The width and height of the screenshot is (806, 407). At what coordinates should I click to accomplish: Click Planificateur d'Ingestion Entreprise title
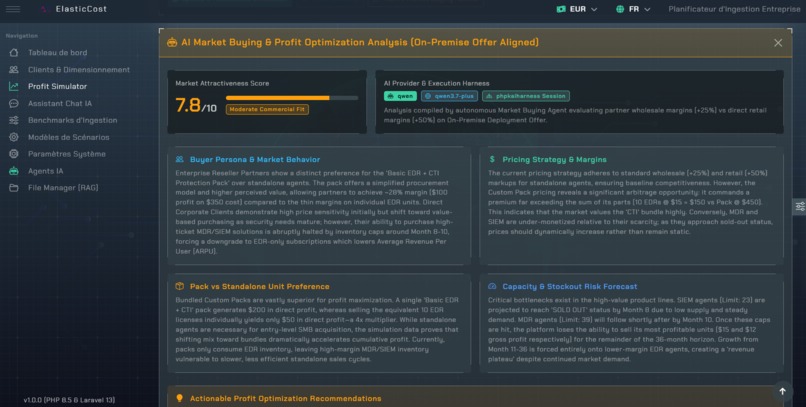734,9
